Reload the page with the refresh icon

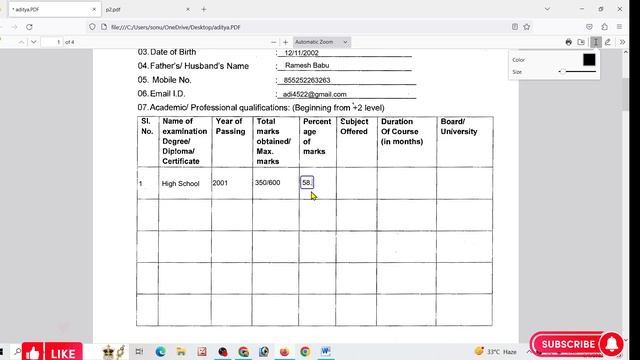click(x=29, y=27)
